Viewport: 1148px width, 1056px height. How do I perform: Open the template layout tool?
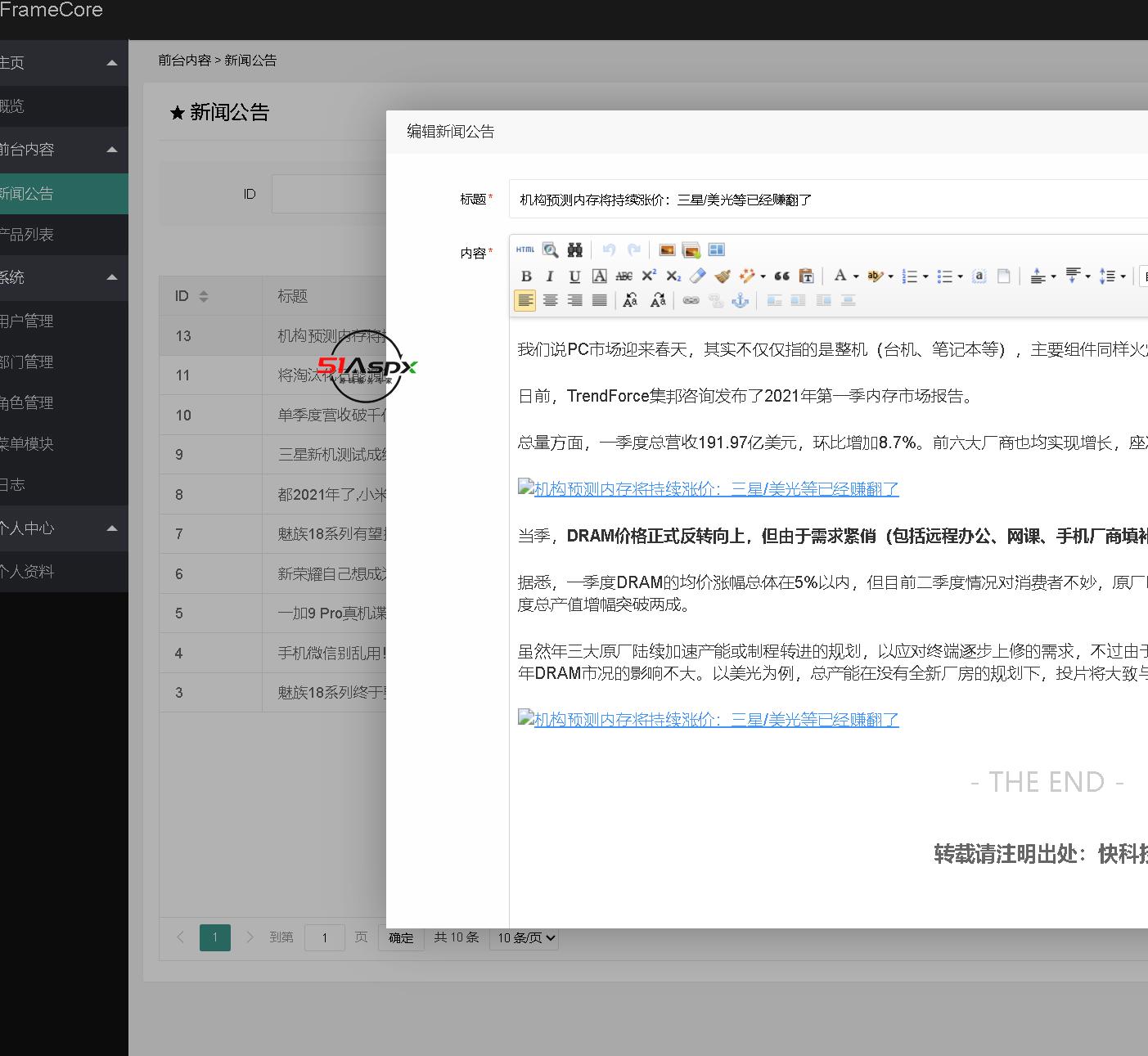point(717,249)
